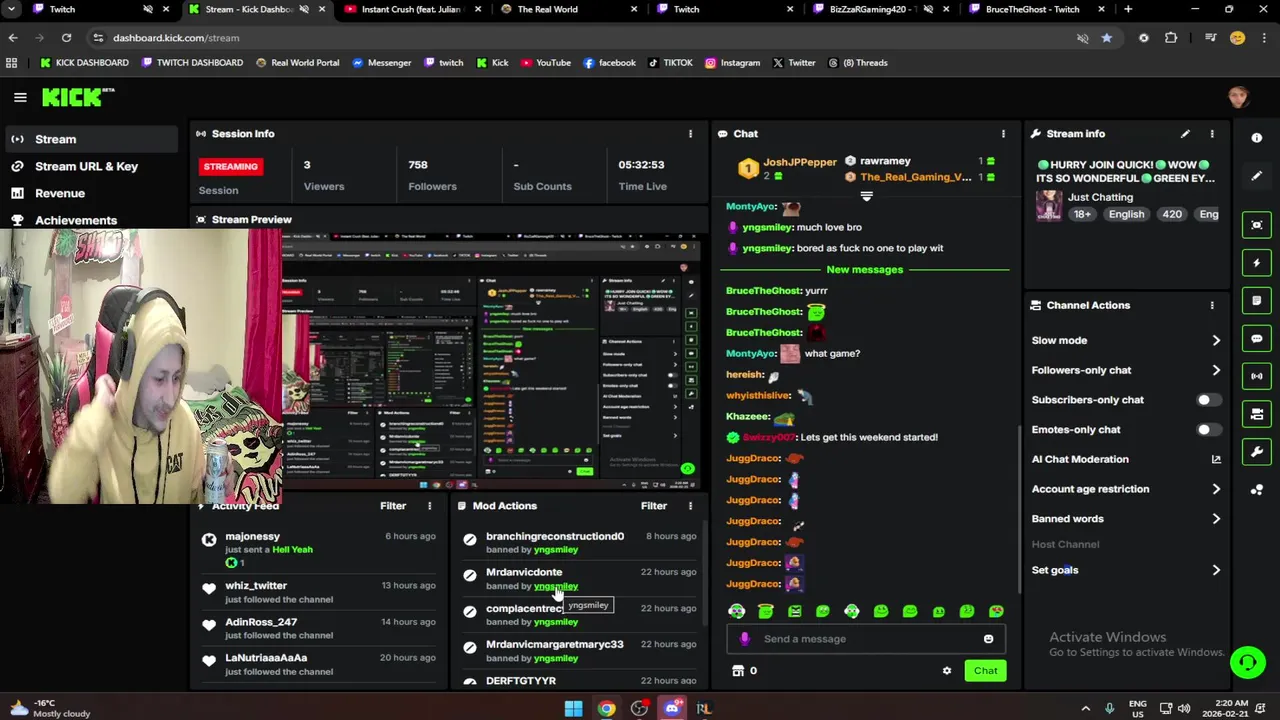1280x720 pixels.
Task: Open Chrome from the Windows taskbar
Action: [x=606, y=709]
